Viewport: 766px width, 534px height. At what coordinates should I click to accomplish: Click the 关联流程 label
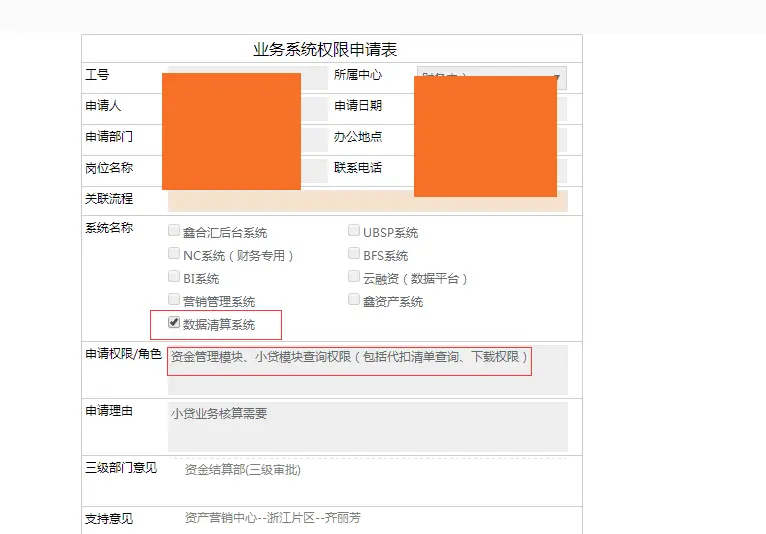point(109,198)
